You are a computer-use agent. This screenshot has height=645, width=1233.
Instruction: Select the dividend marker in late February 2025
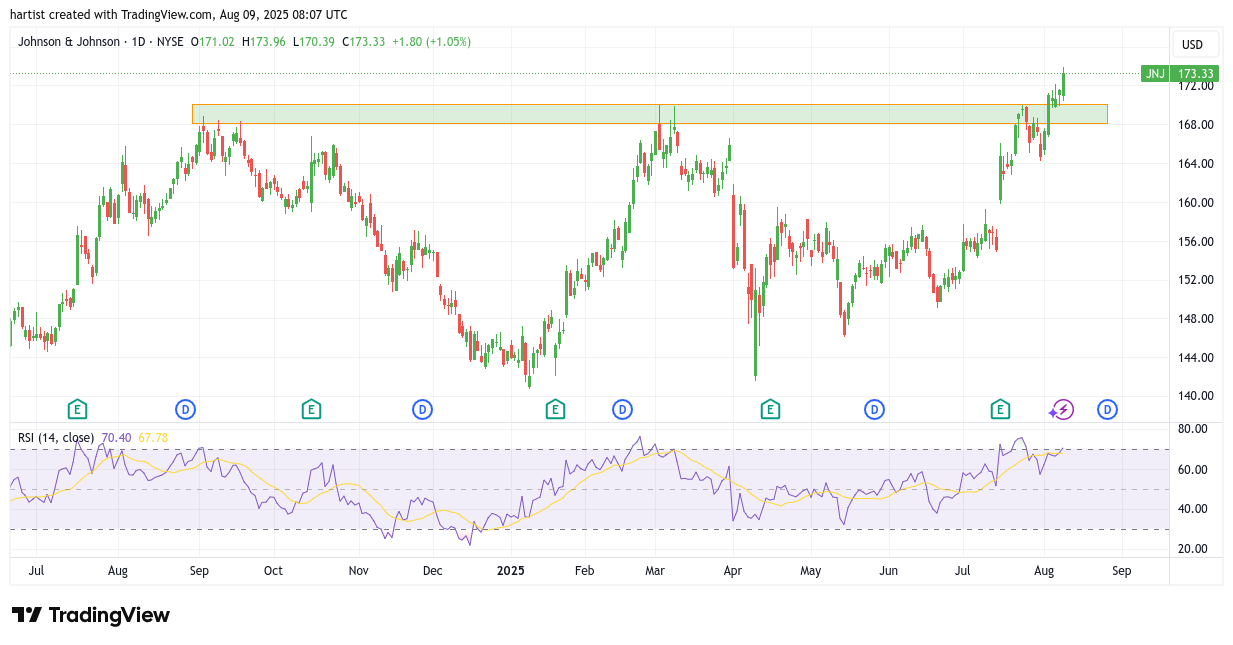click(x=623, y=409)
